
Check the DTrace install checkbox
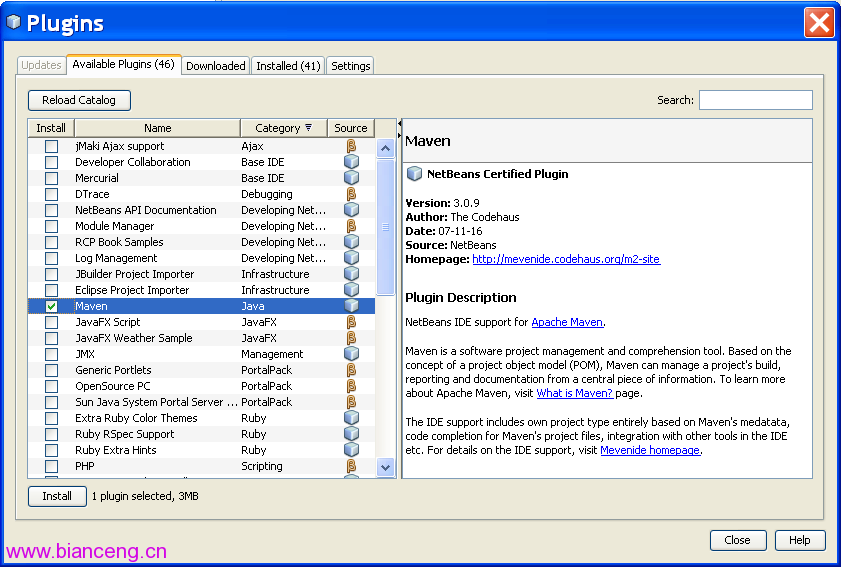(51, 194)
